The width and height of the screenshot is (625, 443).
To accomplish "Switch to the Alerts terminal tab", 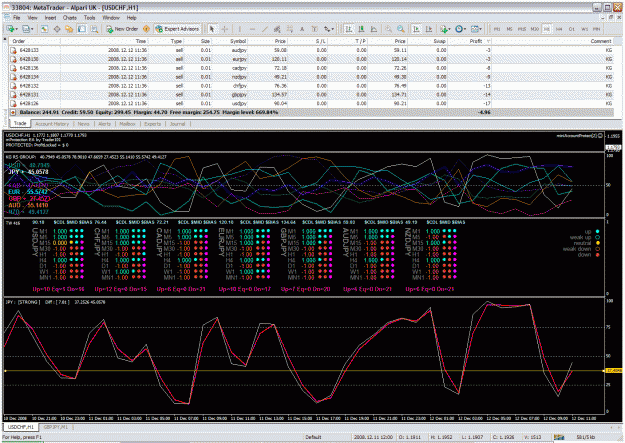I will pos(104,124).
